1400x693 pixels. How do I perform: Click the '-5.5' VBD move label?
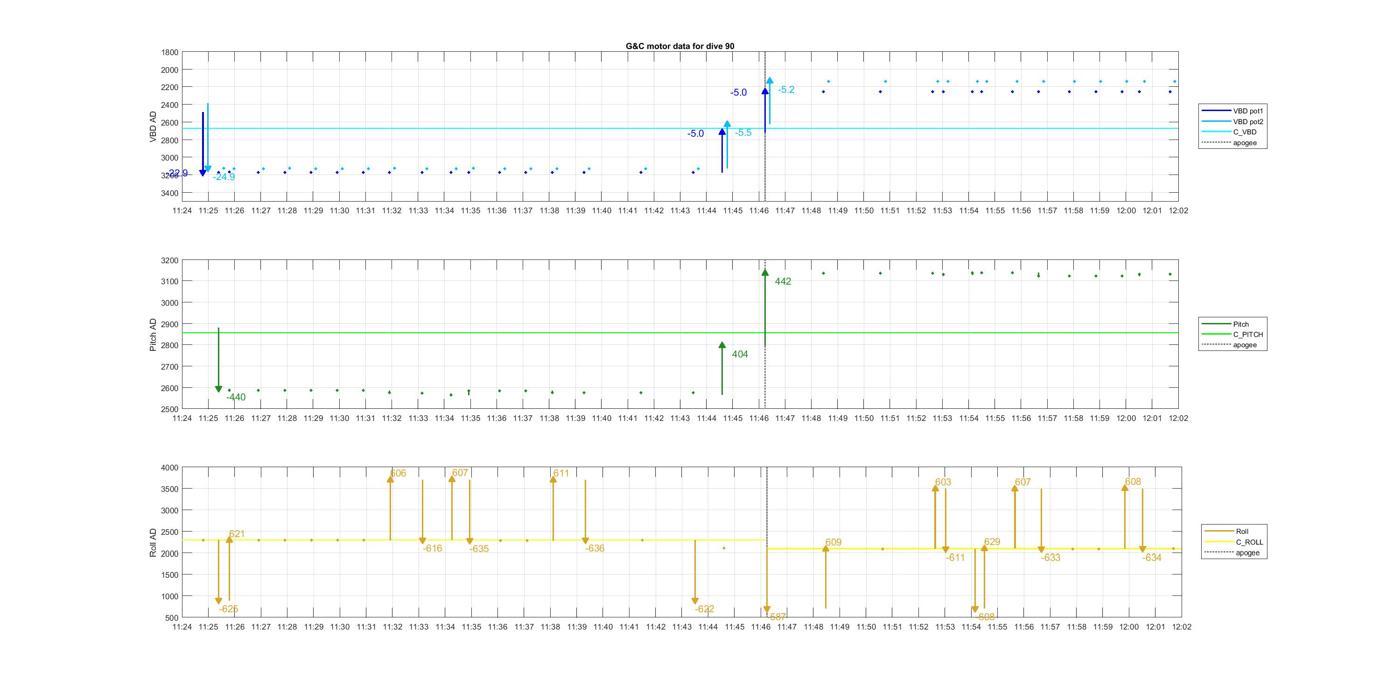[x=743, y=133]
